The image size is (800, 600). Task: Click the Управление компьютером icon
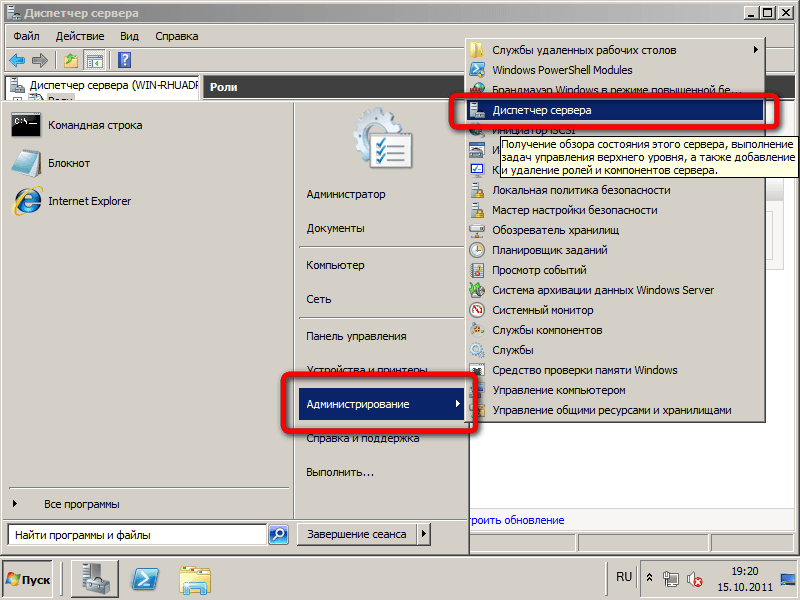(x=477, y=390)
